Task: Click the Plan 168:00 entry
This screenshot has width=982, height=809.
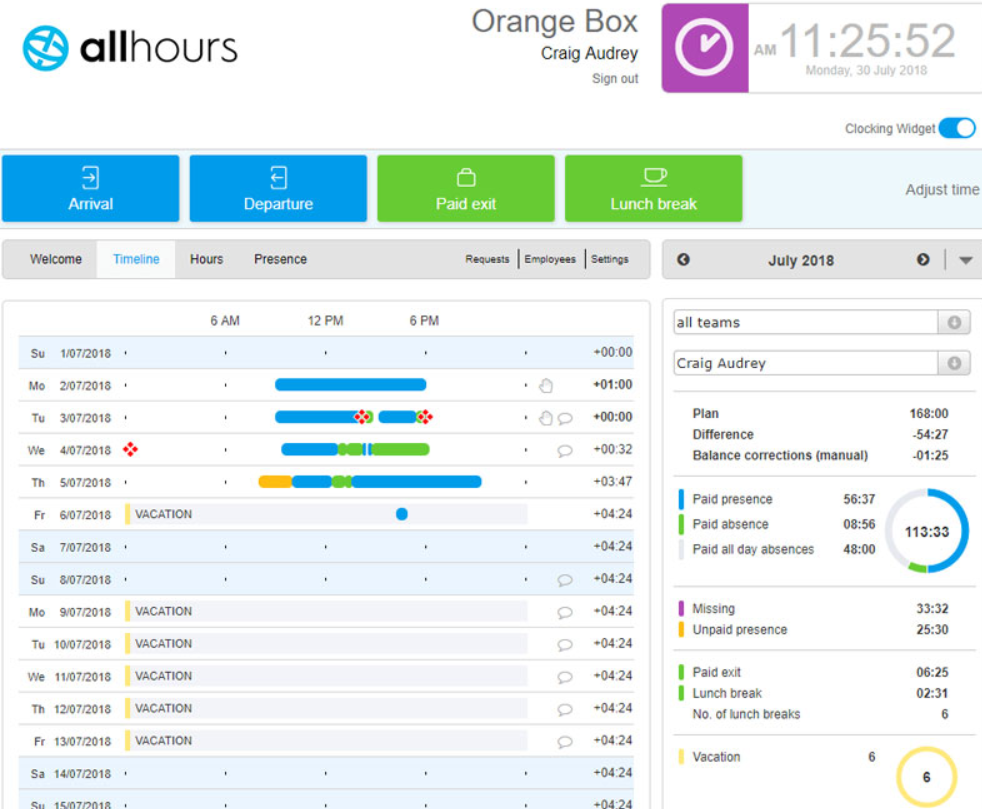Action: [x=820, y=413]
